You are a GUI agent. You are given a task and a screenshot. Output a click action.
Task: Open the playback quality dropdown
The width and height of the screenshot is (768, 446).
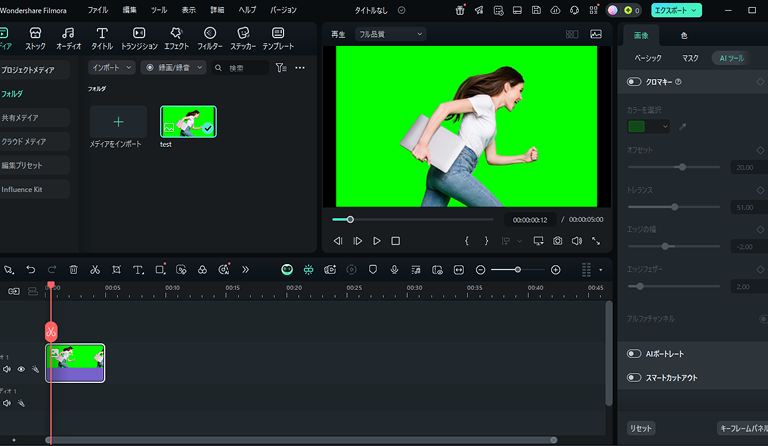click(390, 34)
